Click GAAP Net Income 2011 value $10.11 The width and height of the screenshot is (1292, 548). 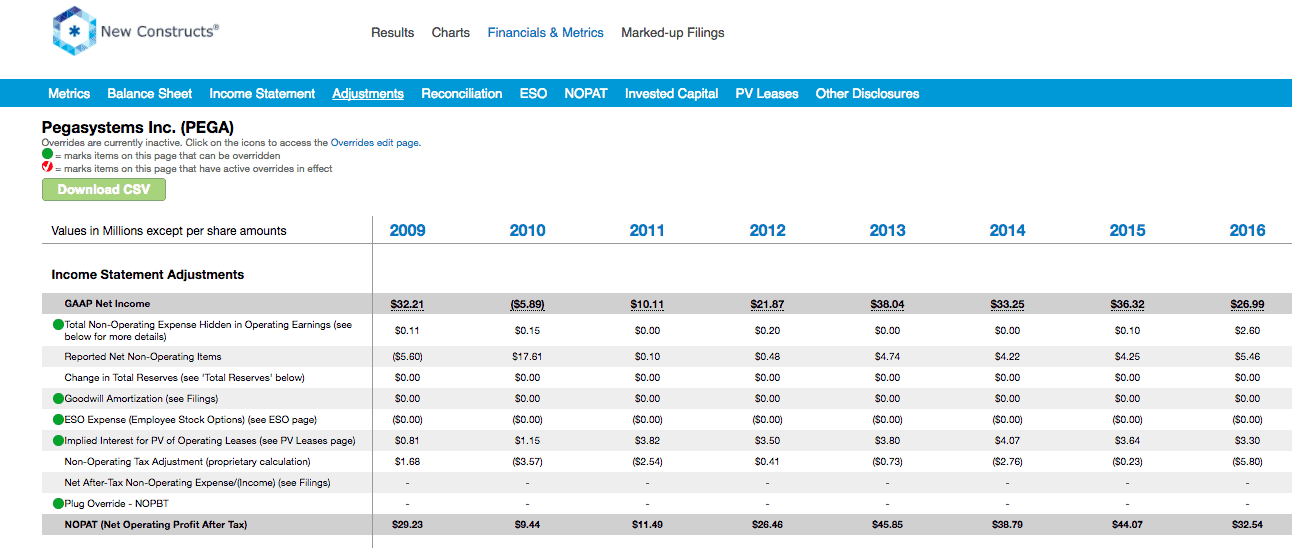click(x=647, y=304)
